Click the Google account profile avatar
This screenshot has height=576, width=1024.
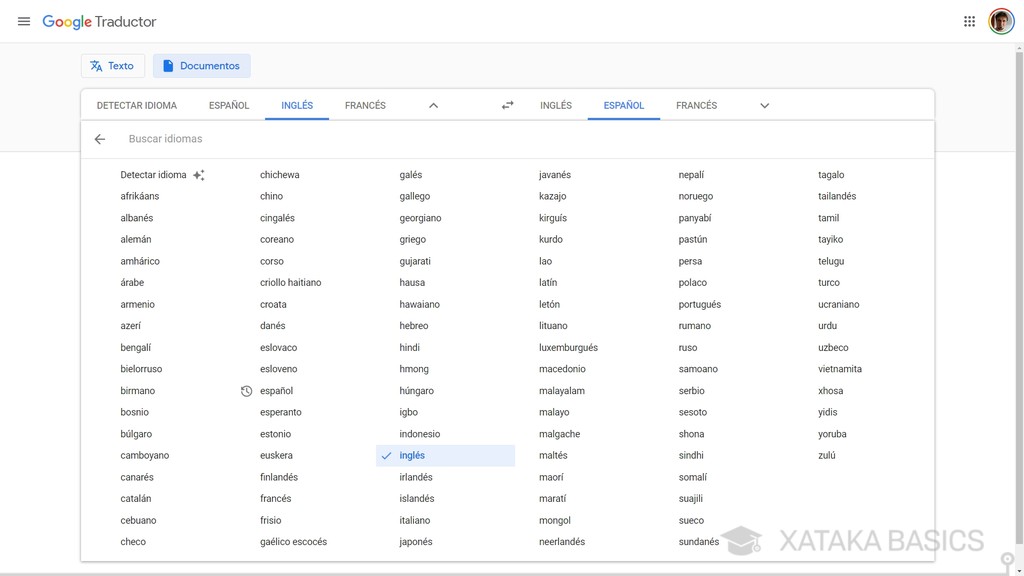1001,20
